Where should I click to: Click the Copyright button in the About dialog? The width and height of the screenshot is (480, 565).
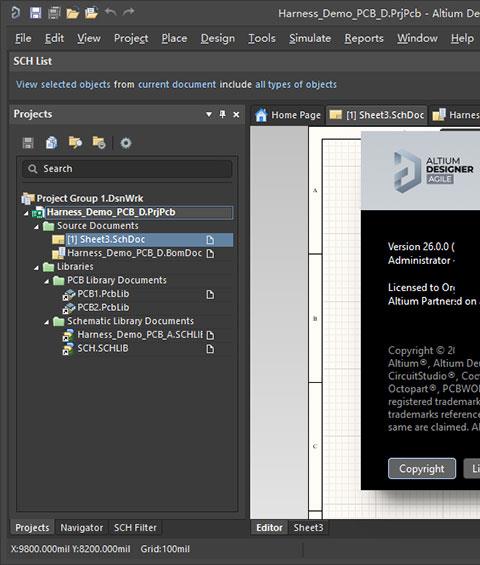pyautogui.click(x=422, y=468)
